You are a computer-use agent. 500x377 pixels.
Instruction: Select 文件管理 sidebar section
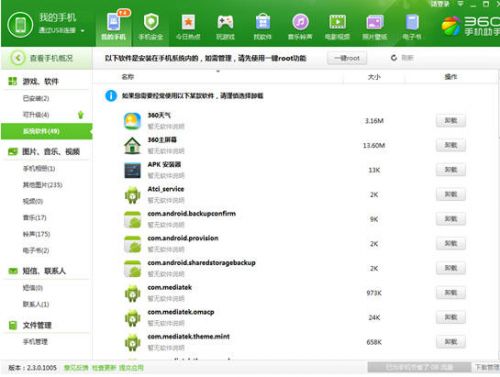(37, 325)
